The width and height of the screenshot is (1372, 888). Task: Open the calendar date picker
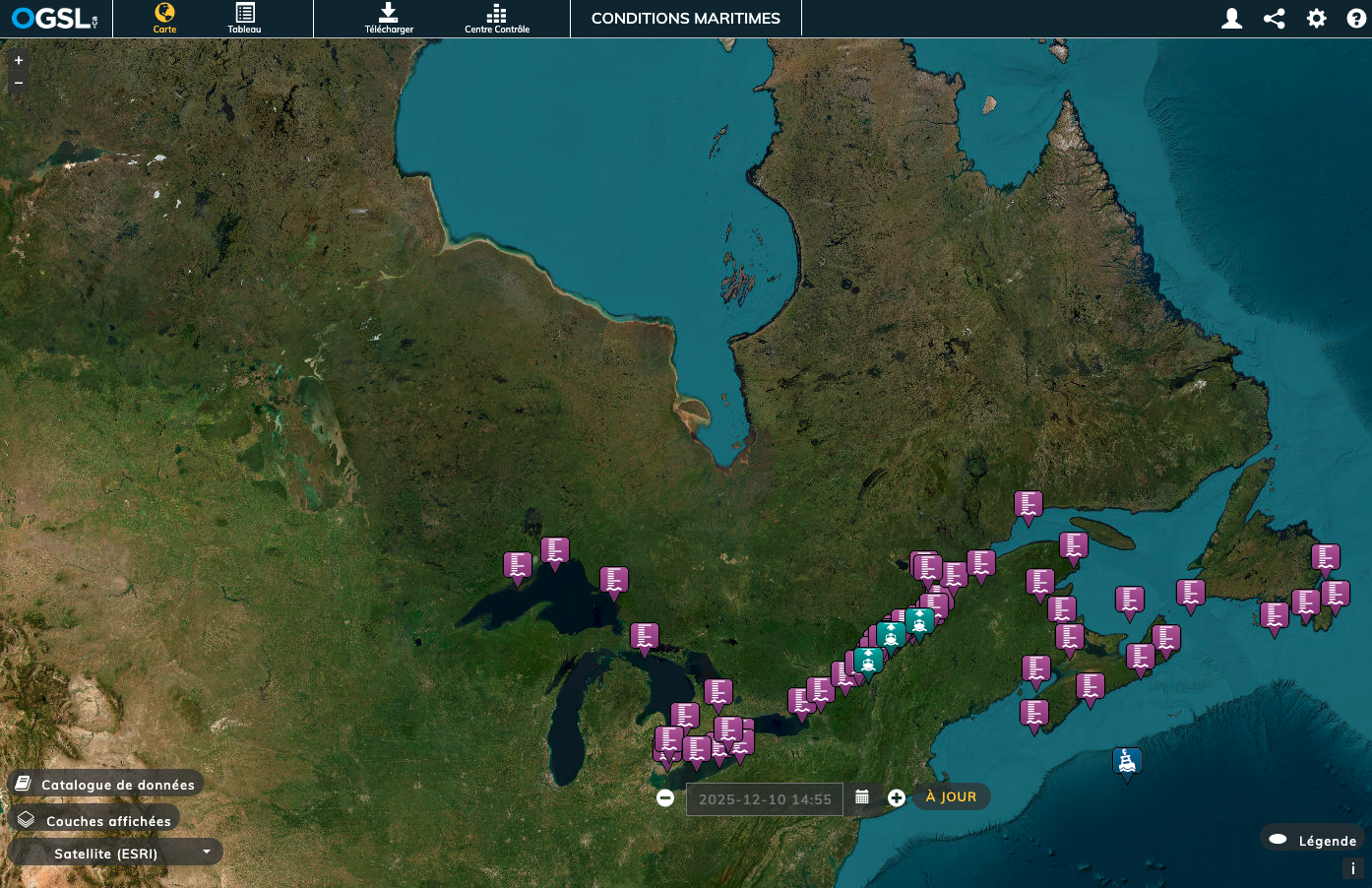point(862,797)
